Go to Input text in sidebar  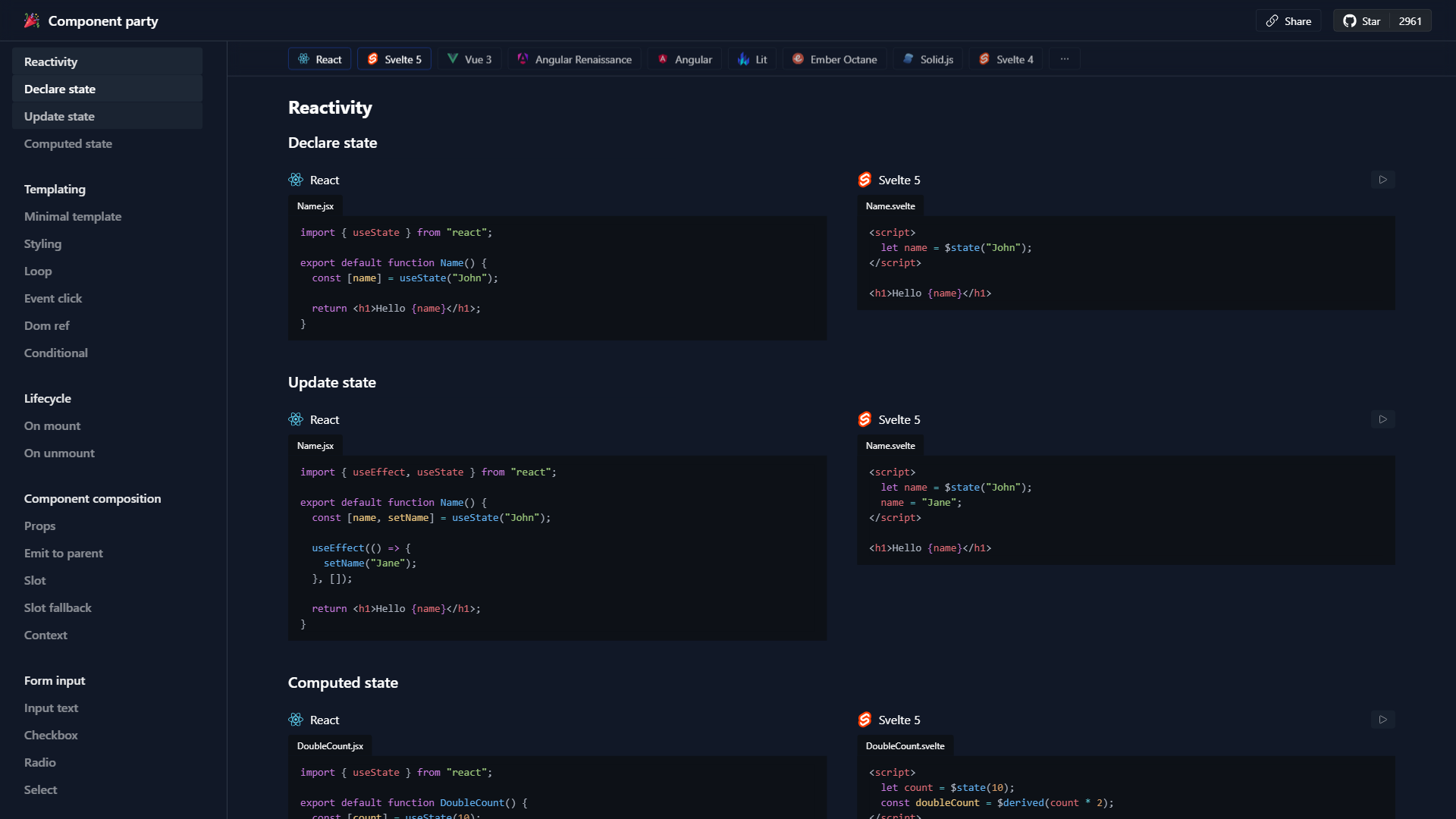(107, 708)
